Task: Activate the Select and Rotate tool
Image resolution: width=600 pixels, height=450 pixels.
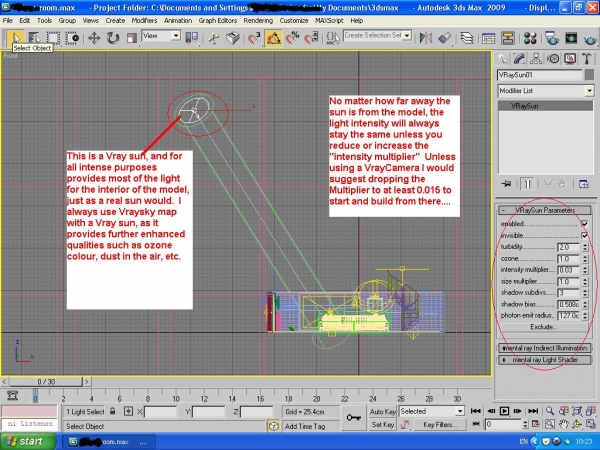Action: click(113, 38)
